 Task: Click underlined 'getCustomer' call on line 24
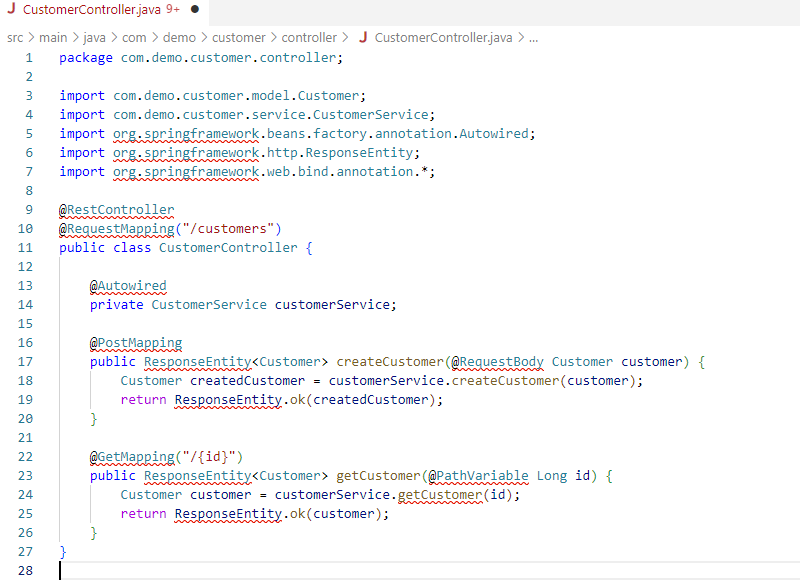click(440, 495)
